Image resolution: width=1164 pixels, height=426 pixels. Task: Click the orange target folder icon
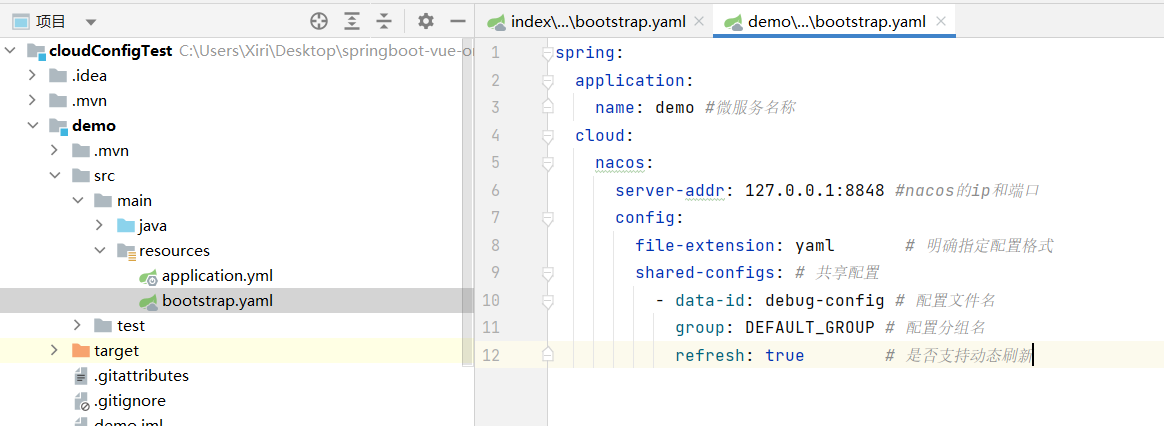[80, 350]
